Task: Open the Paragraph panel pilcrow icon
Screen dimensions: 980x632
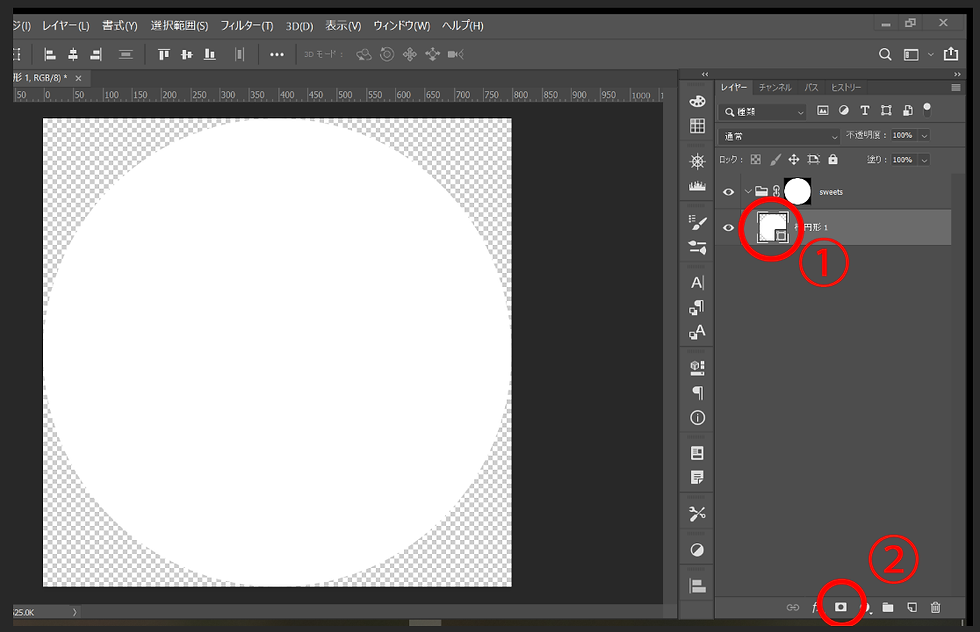Action: [698, 393]
